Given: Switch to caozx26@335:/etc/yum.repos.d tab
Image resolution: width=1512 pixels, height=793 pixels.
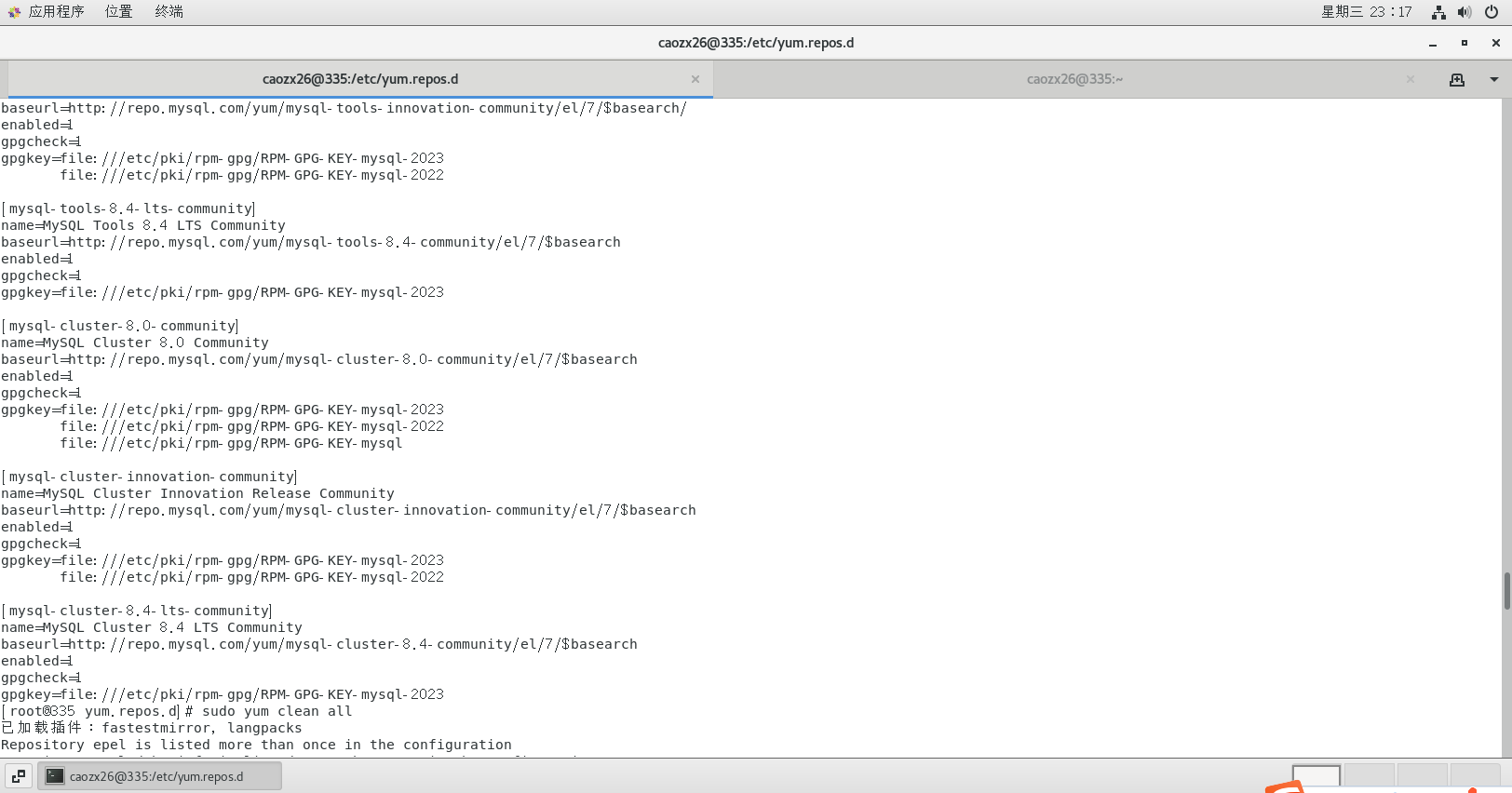Looking at the screenshot, I should (360, 79).
